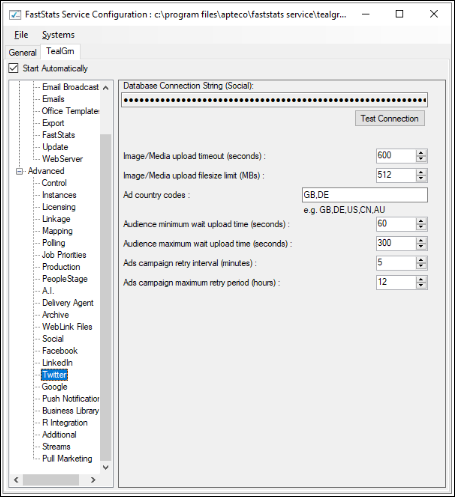The width and height of the screenshot is (455, 497).
Task: Decrease Audience minimum wait upload time
Action: (421, 227)
